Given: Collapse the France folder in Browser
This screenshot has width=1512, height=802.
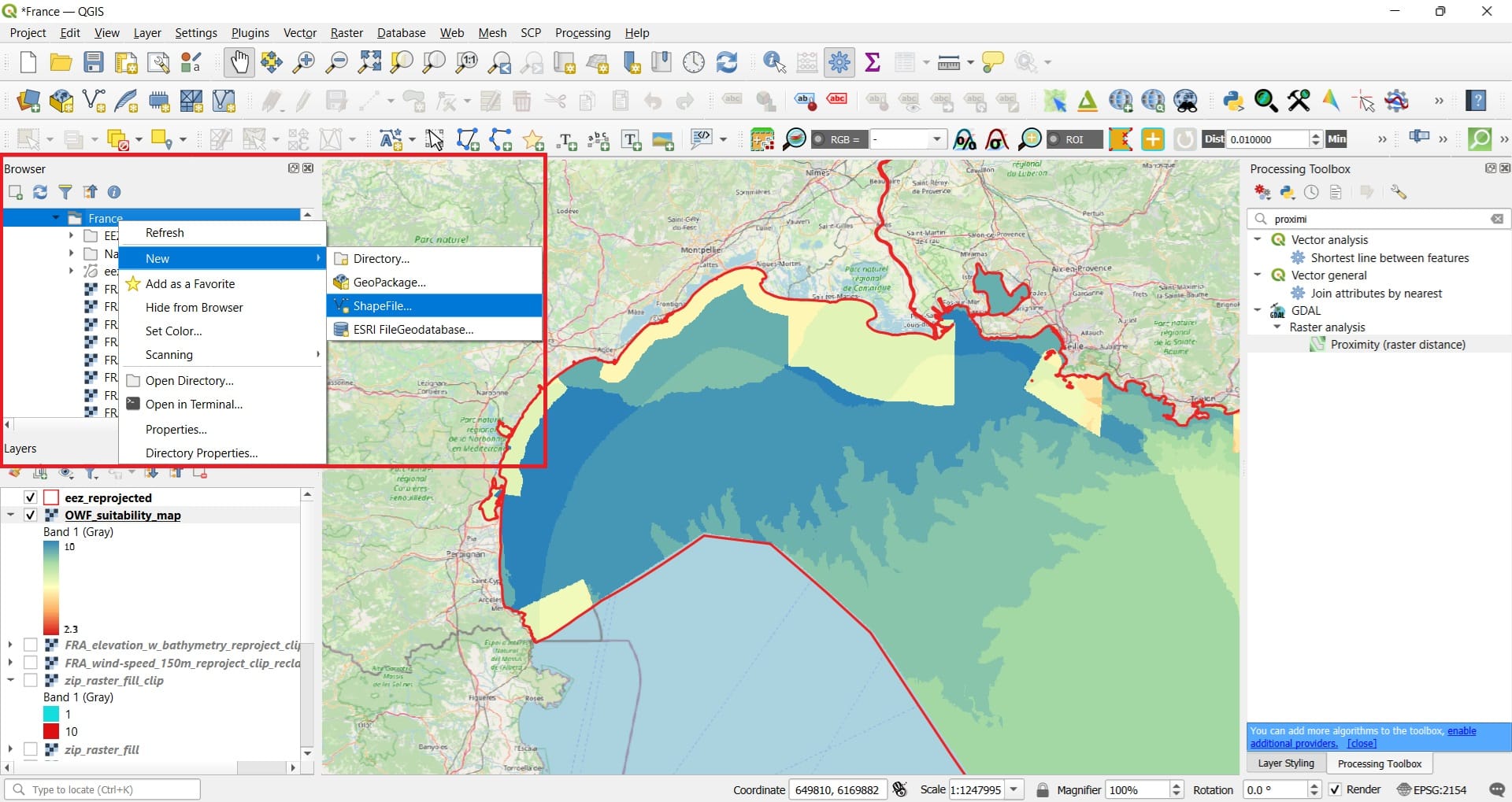Looking at the screenshot, I should tap(55, 218).
